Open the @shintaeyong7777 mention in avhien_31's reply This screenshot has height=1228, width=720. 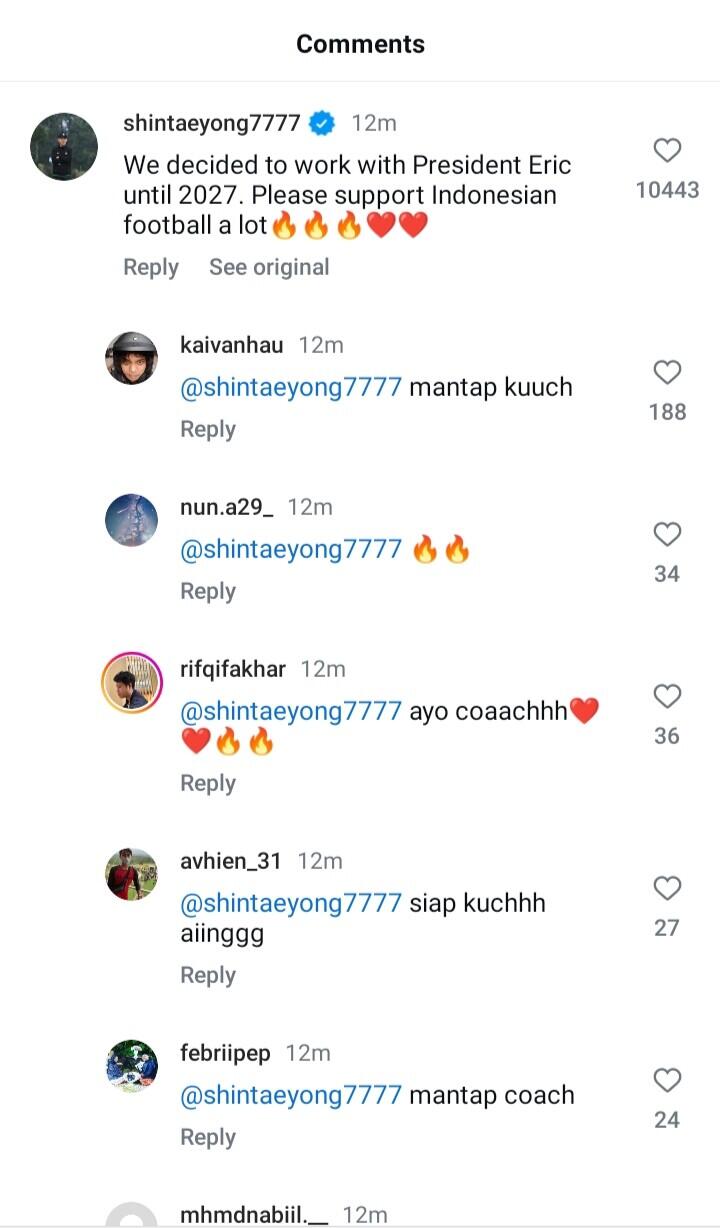pyautogui.click(x=290, y=904)
